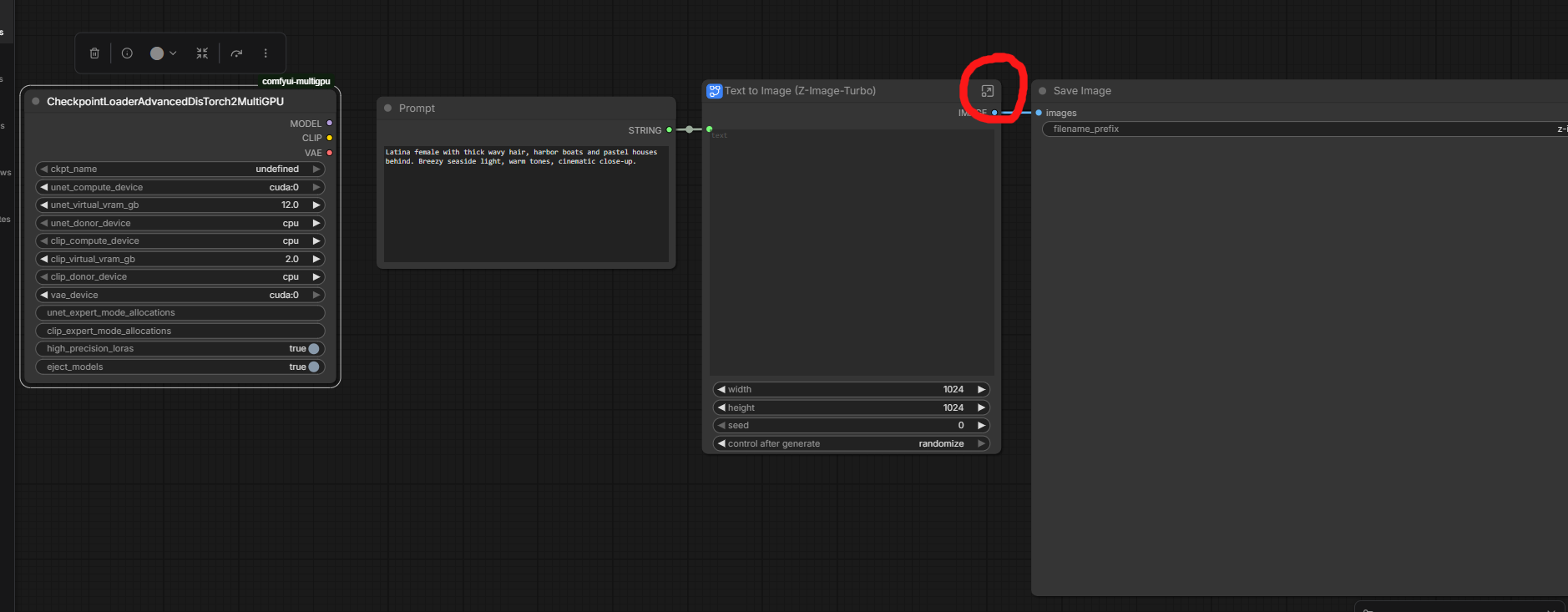Increase clip_virtual_vram_gb with right arrow
1568x612 pixels.
coord(316,259)
